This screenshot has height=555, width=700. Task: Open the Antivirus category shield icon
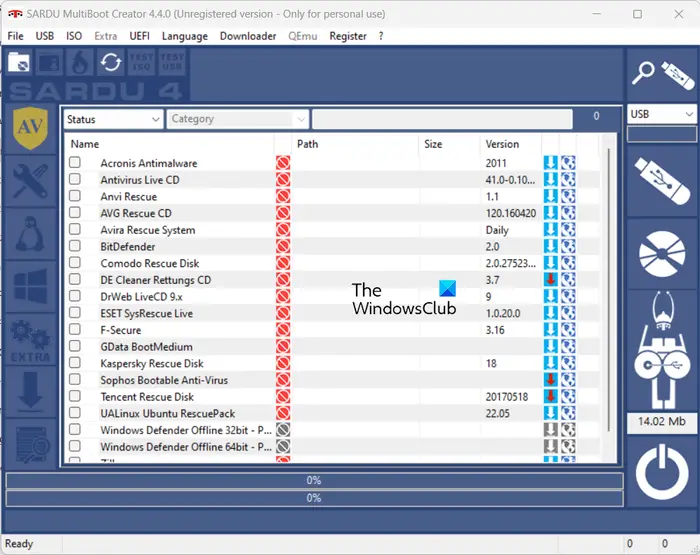point(30,128)
